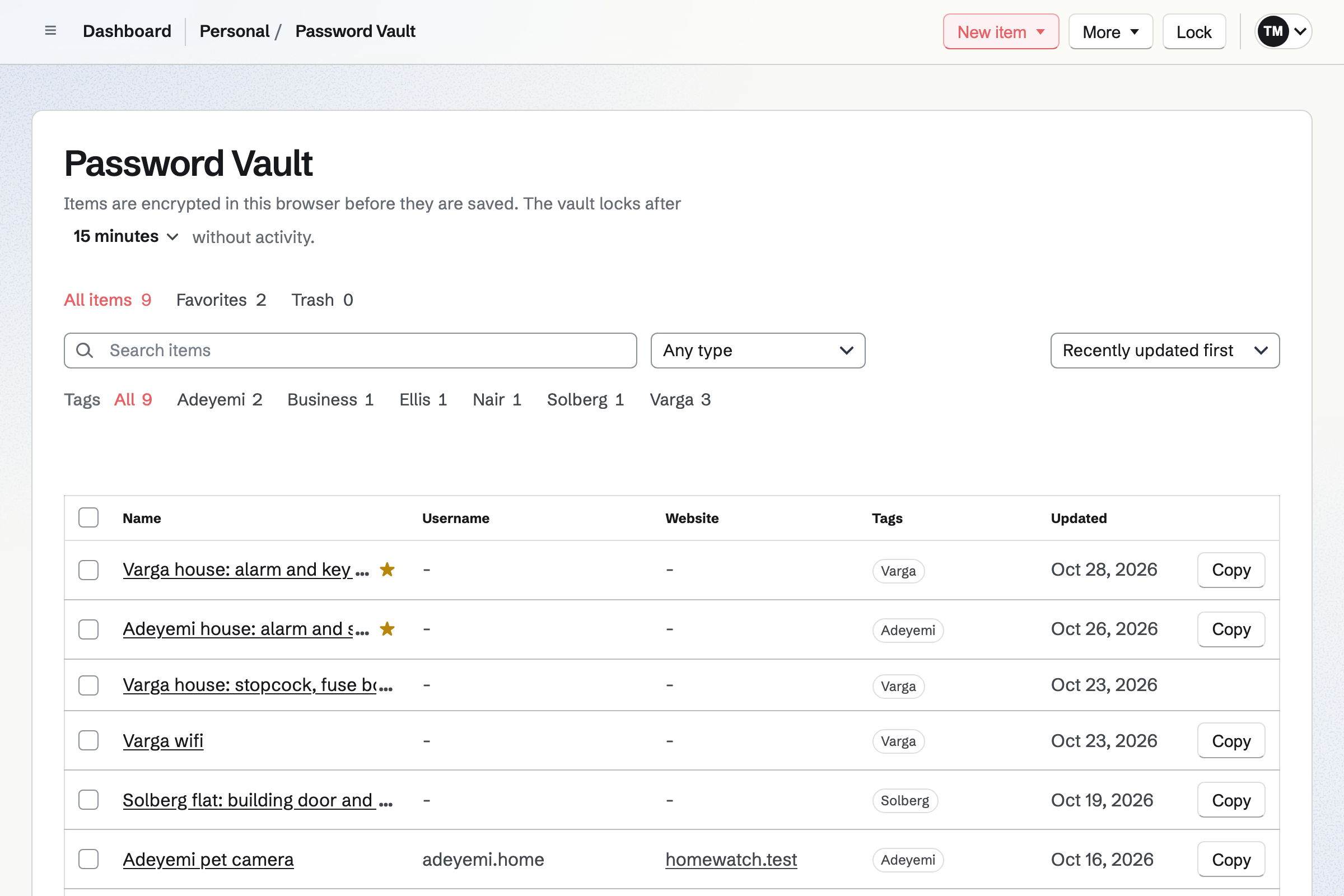Open the Recently updated first sort dropdown
Viewport: 1344px width, 896px height.
pyautogui.click(x=1165, y=351)
